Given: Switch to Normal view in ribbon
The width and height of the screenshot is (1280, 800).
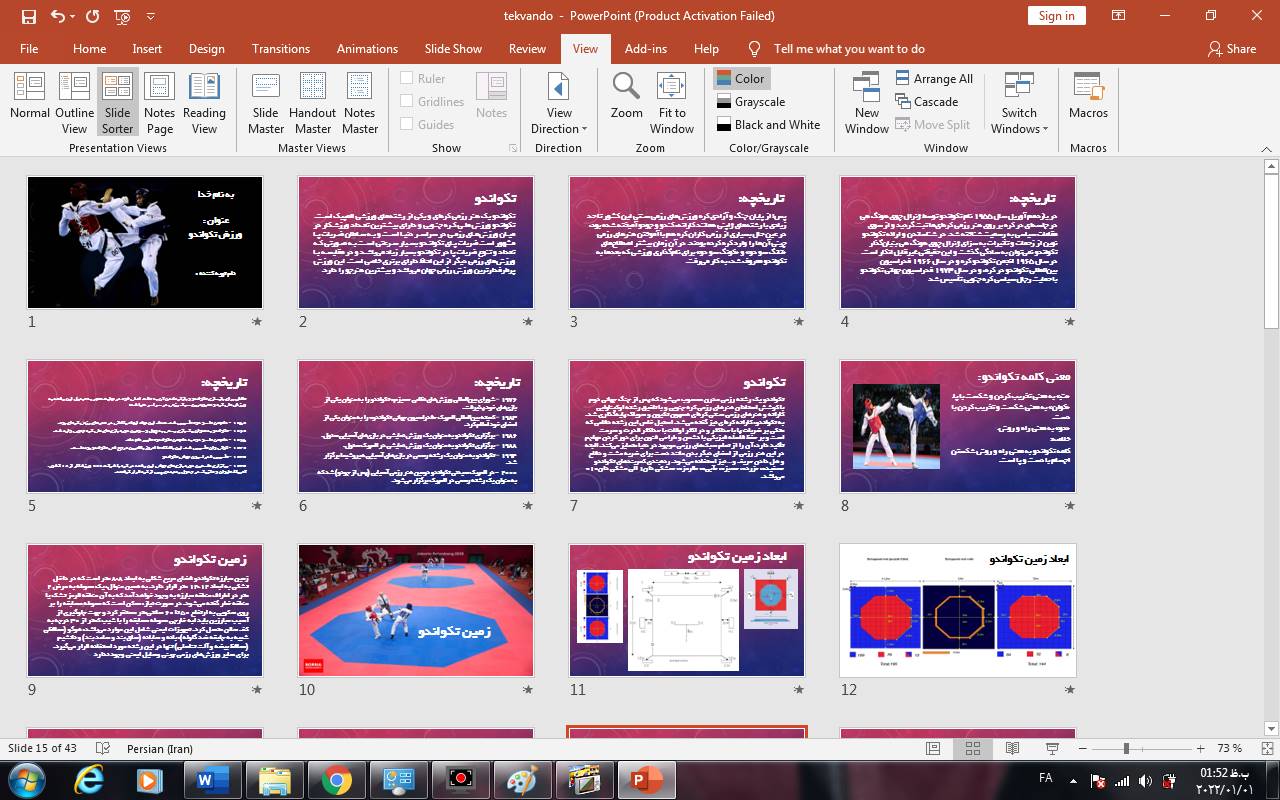Looking at the screenshot, I should tap(30, 100).
